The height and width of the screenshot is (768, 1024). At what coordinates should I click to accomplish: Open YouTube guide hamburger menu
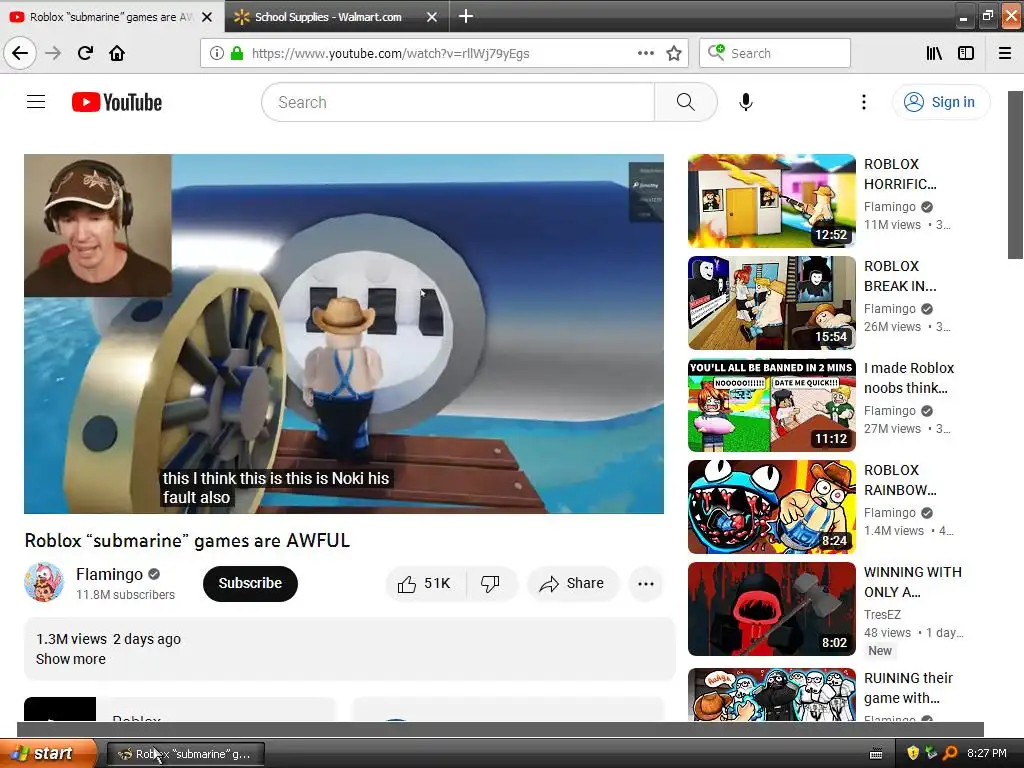click(36, 102)
